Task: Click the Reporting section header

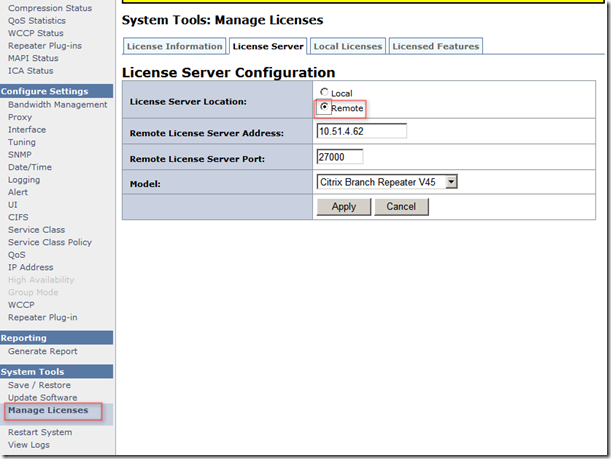Action: tap(57, 338)
